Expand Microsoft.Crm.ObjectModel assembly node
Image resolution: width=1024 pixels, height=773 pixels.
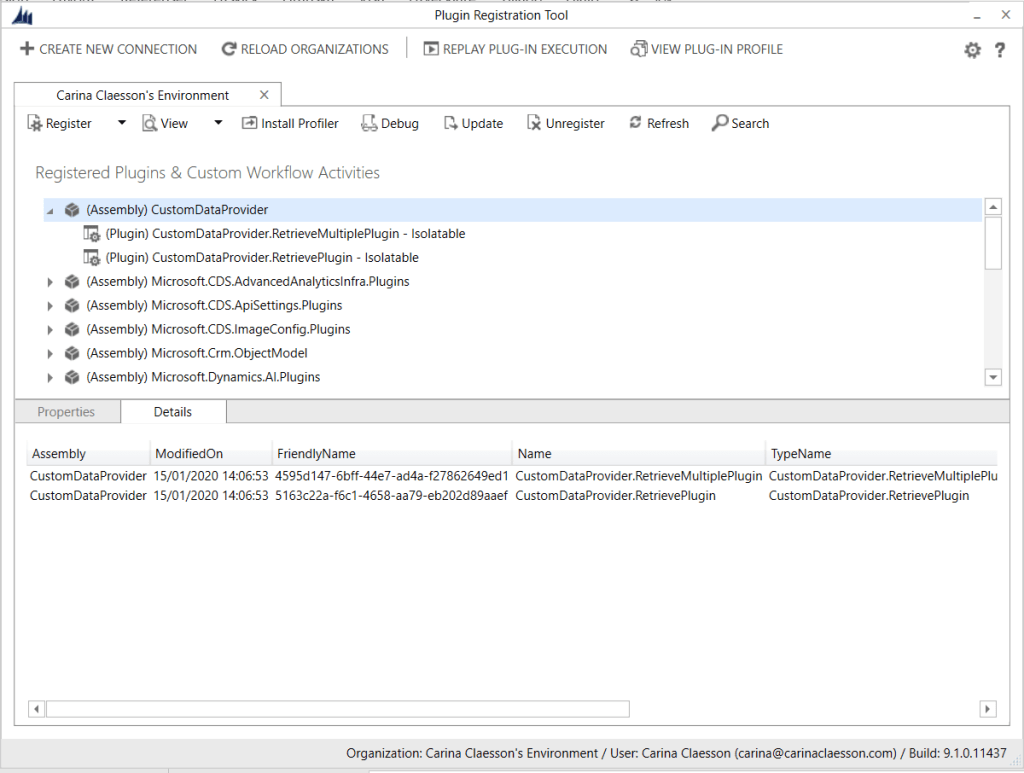(50, 353)
